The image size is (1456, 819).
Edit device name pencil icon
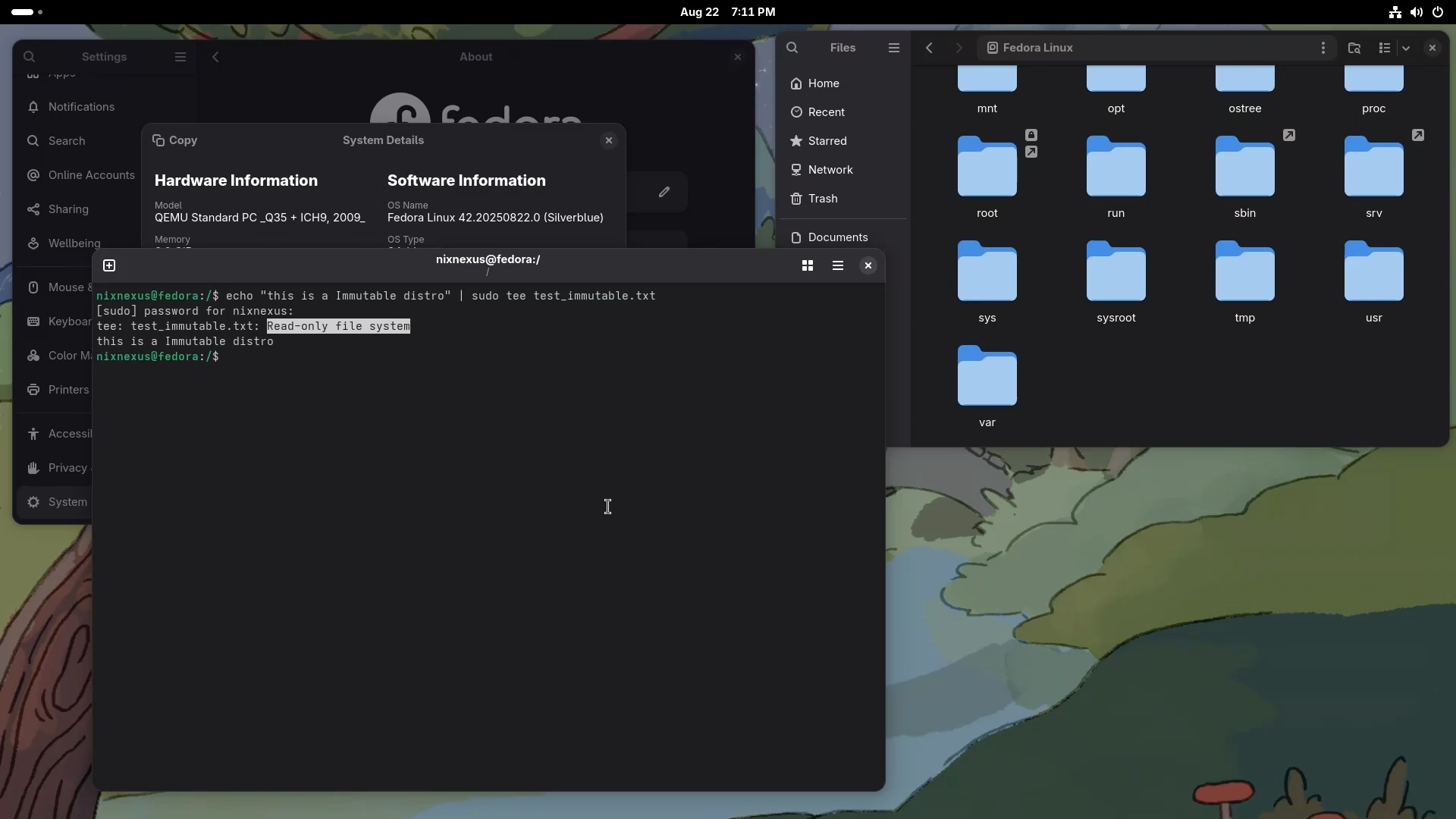pyautogui.click(x=664, y=192)
